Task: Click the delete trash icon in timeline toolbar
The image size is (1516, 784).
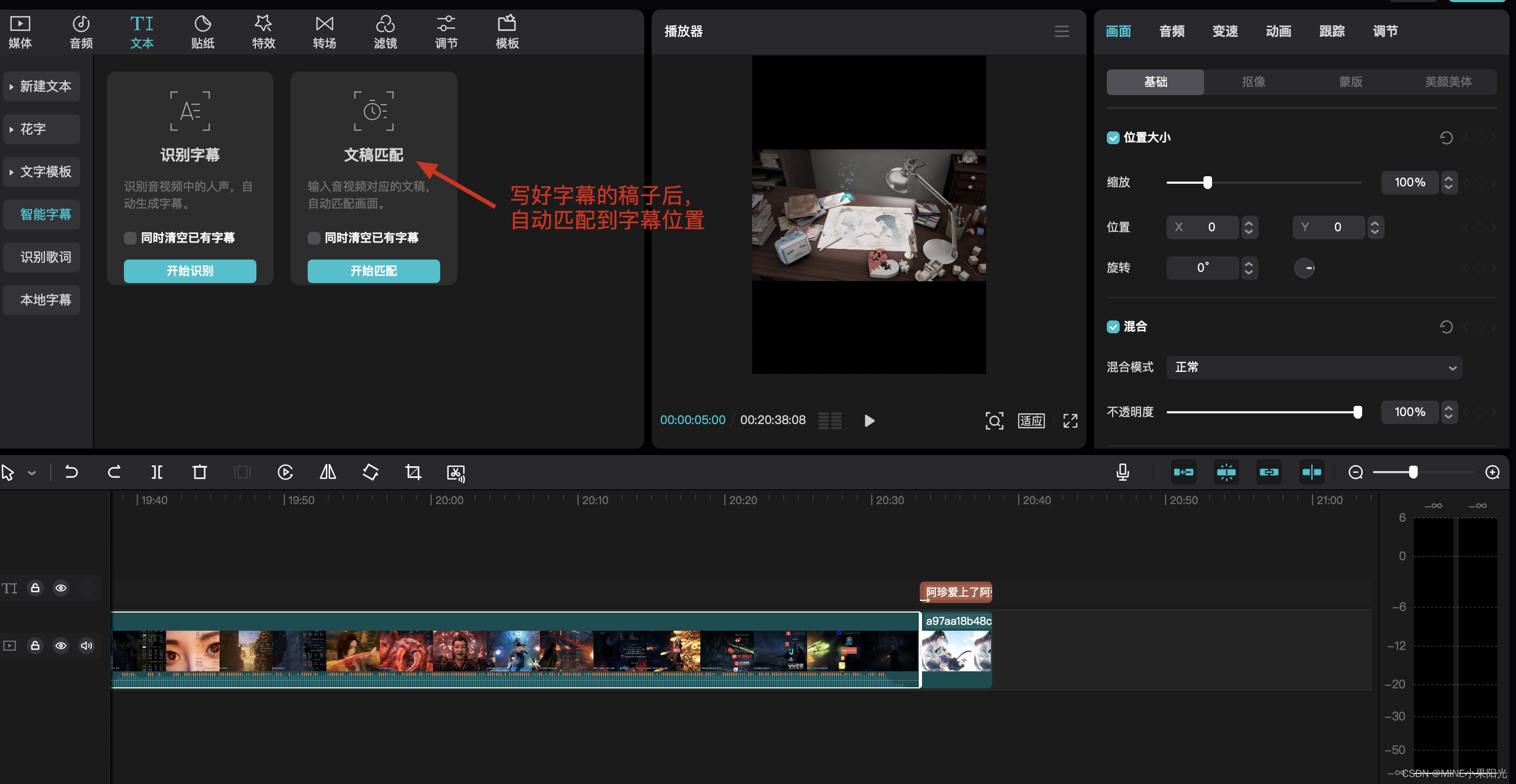Action: tap(199, 472)
